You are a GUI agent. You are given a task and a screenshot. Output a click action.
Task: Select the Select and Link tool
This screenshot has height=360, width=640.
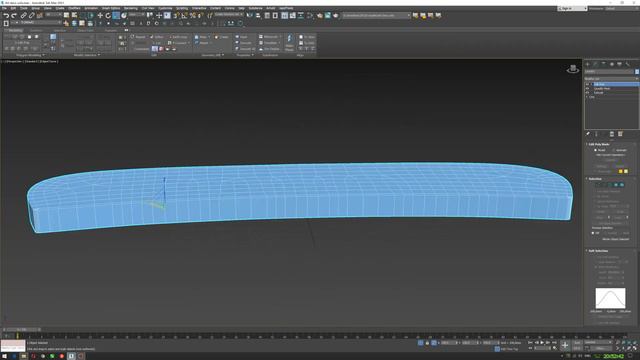(24, 16)
